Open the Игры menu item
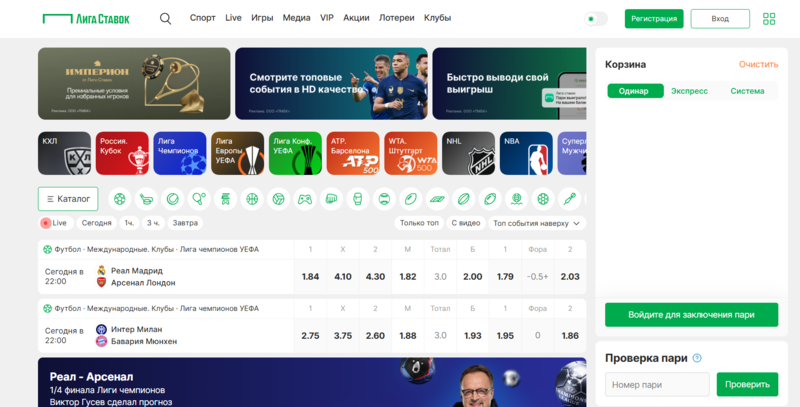Image resolution: width=800 pixels, height=407 pixels. coord(262,18)
